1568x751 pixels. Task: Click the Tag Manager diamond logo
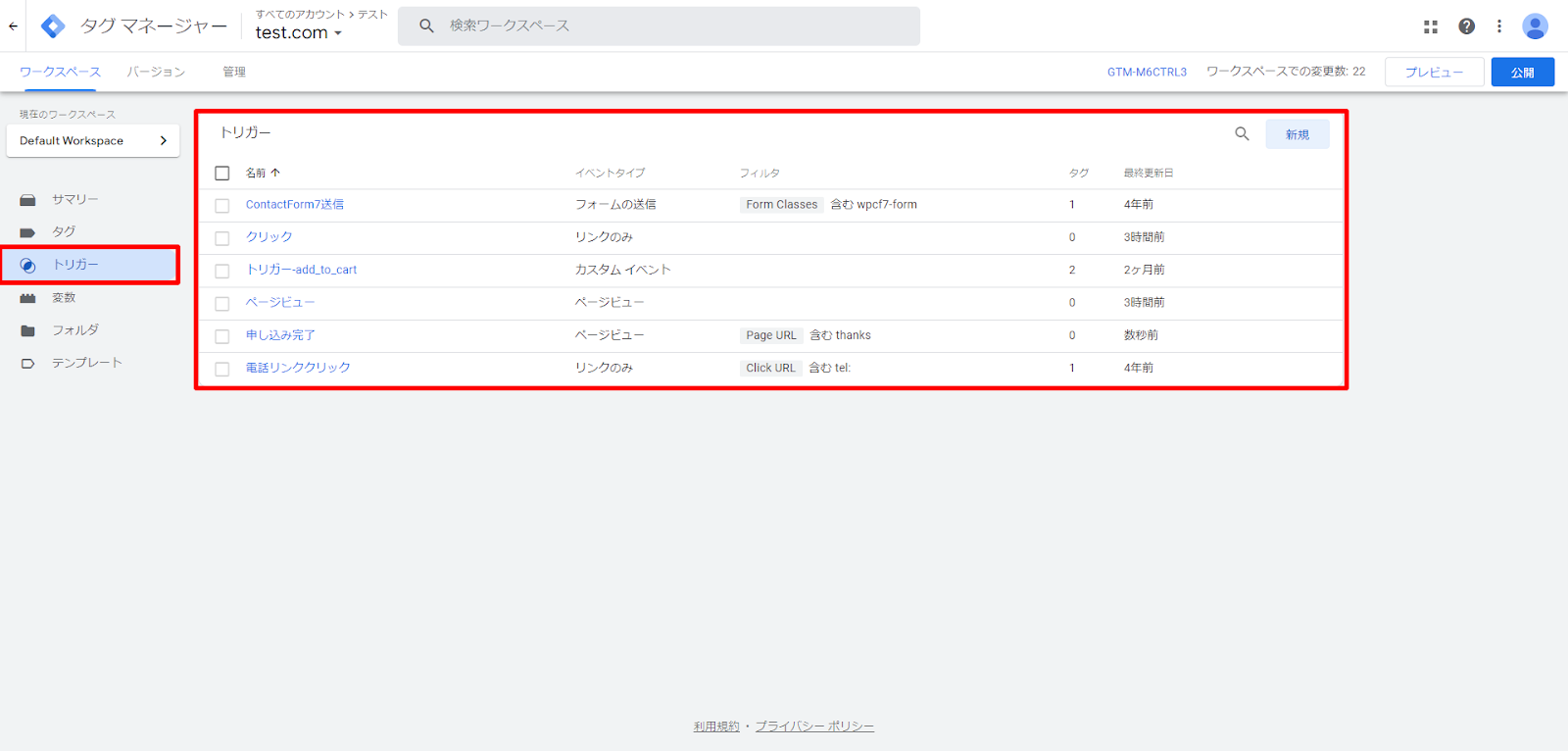pyautogui.click(x=53, y=26)
